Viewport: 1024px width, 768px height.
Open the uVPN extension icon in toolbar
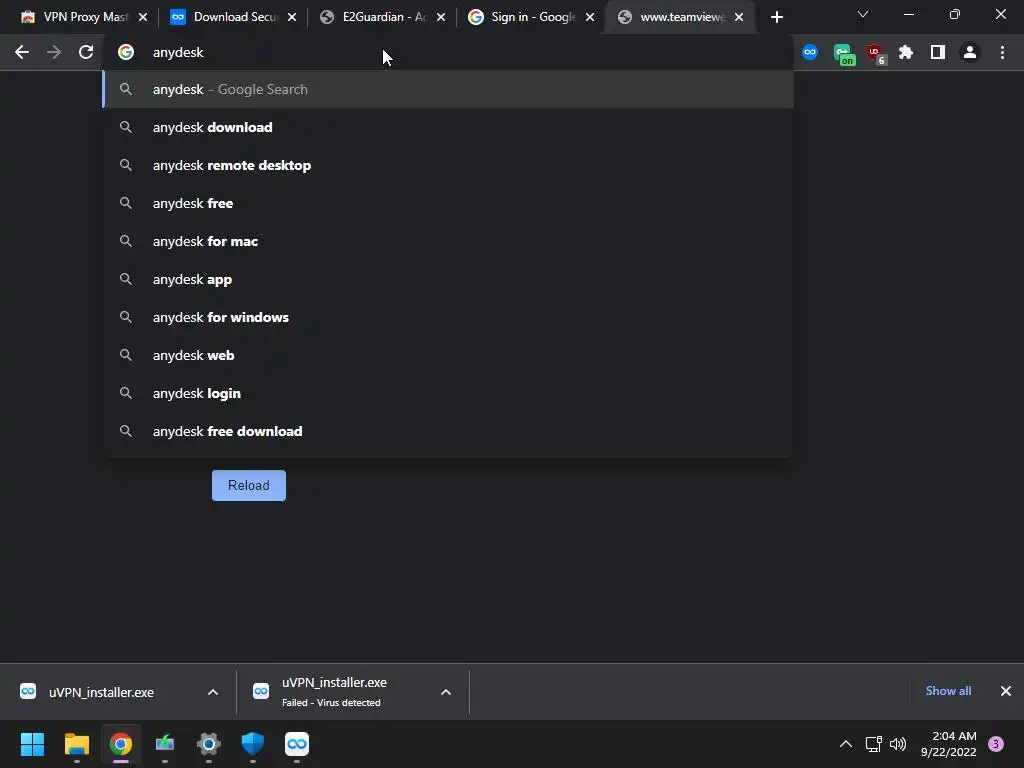pyautogui.click(x=810, y=52)
